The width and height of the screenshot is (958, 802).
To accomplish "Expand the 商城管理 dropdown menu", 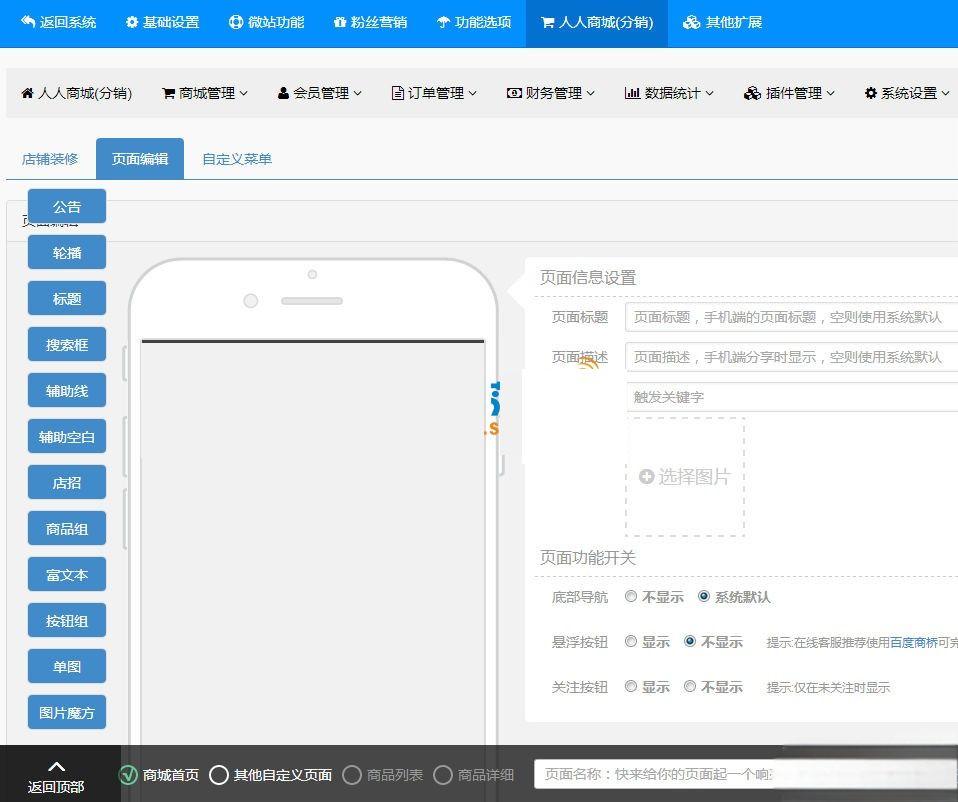I will click(204, 93).
